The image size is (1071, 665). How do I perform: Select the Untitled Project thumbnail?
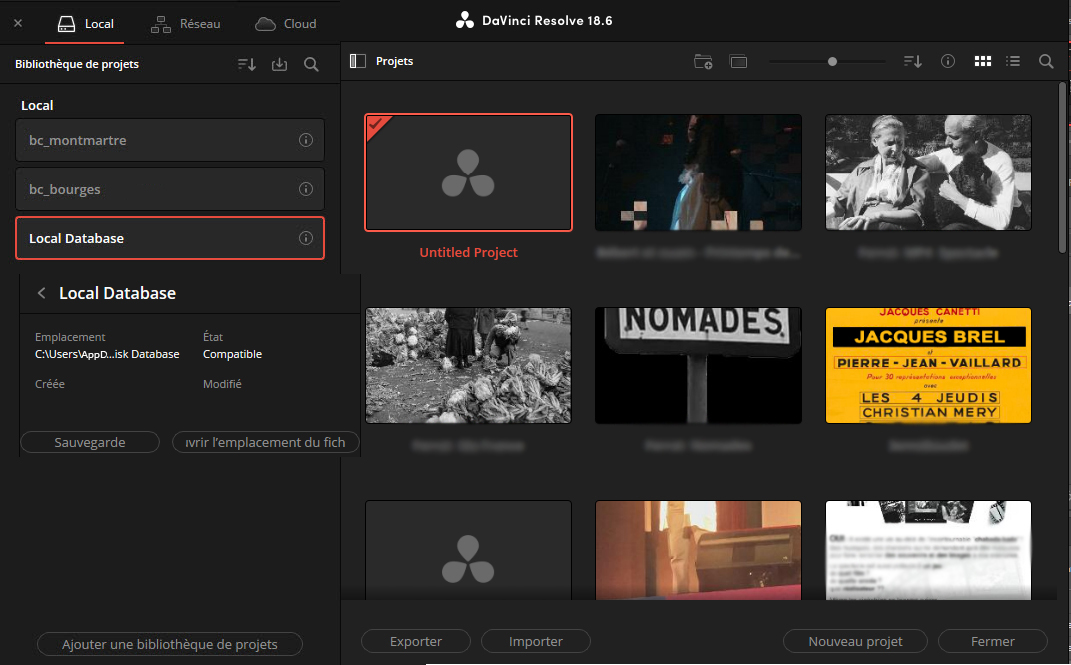(469, 173)
